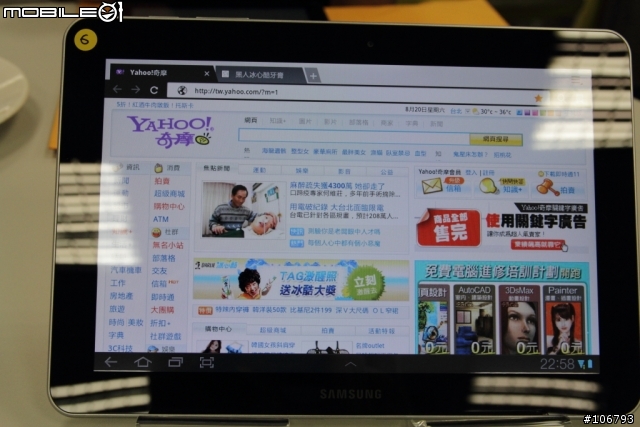Open the 知識+ lightbulb icon

488,186
